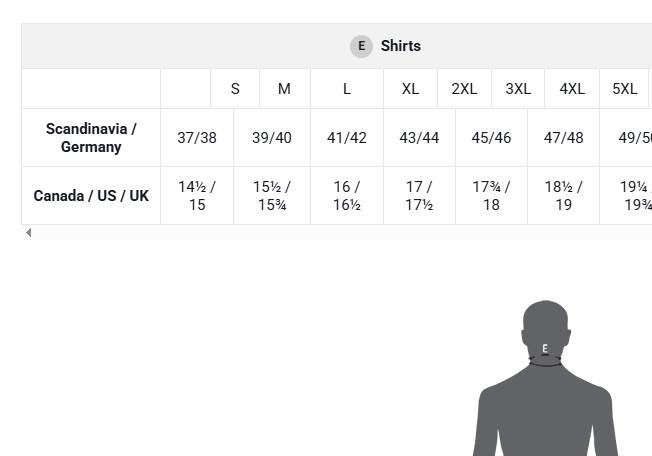
Task: Click the L size column header
Action: point(346,89)
